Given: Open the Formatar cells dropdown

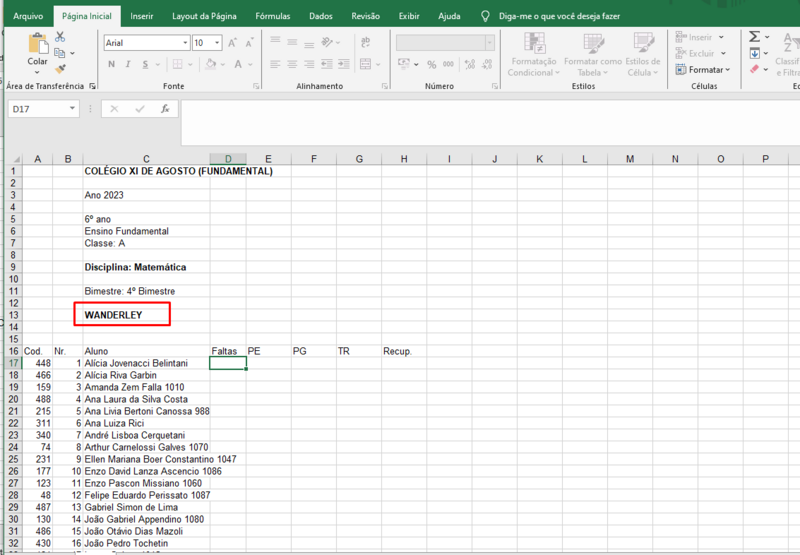Looking at the screenshot, I should [704, 69].
